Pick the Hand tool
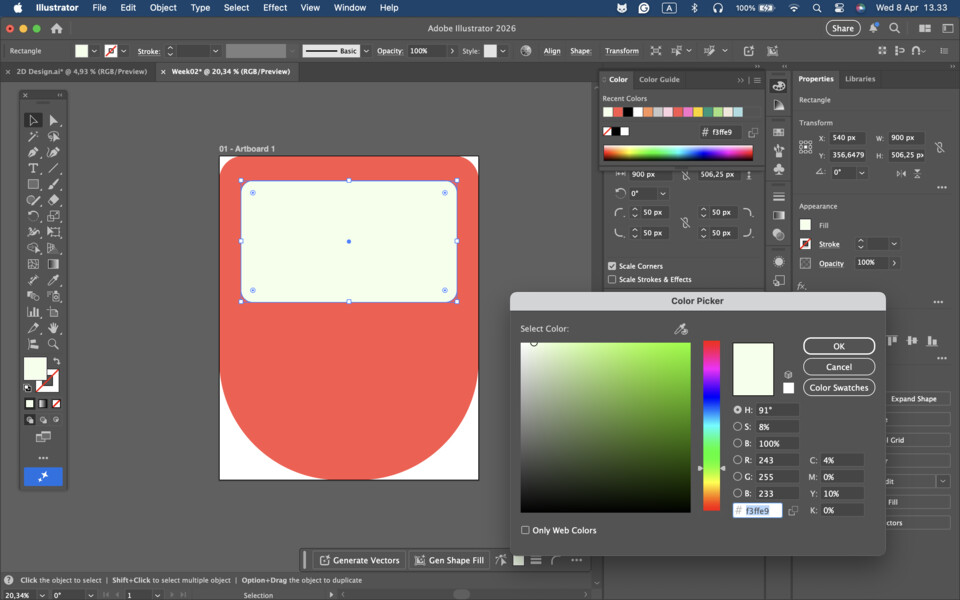Viewport: 960px width, 600px height. pos(54,328)
